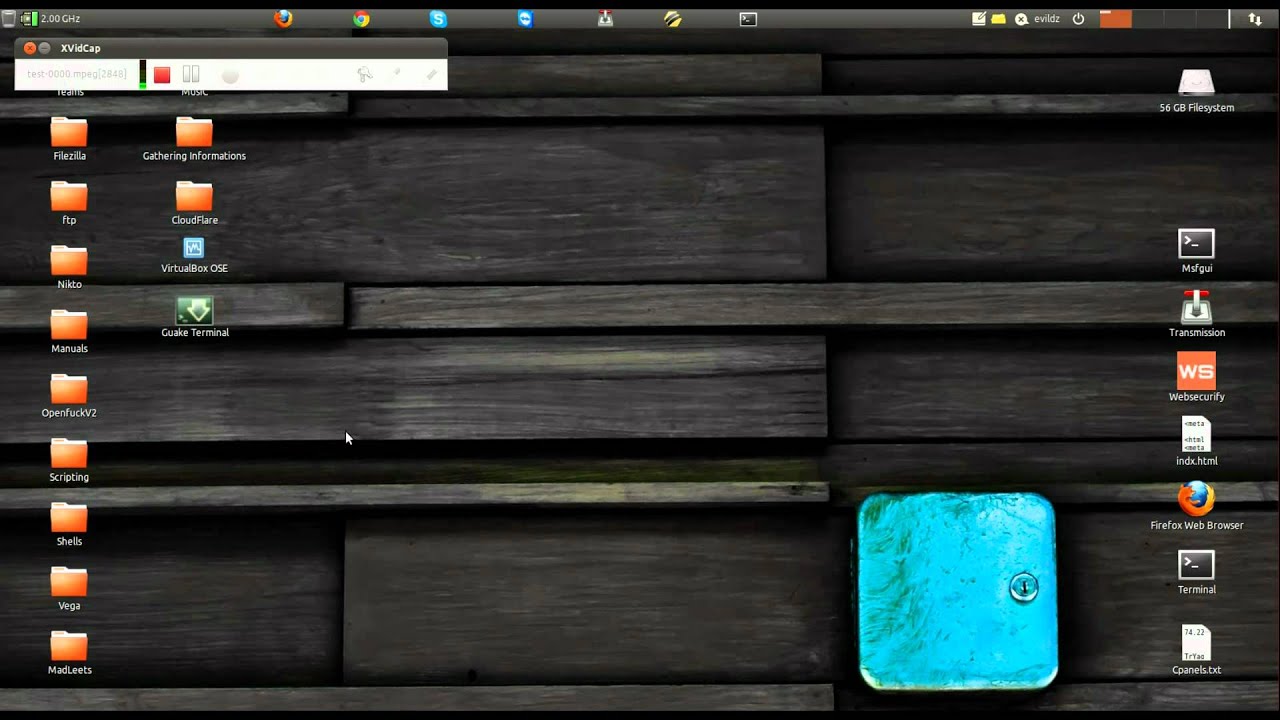Open the 56 GB Filesystem drive

1197,91
